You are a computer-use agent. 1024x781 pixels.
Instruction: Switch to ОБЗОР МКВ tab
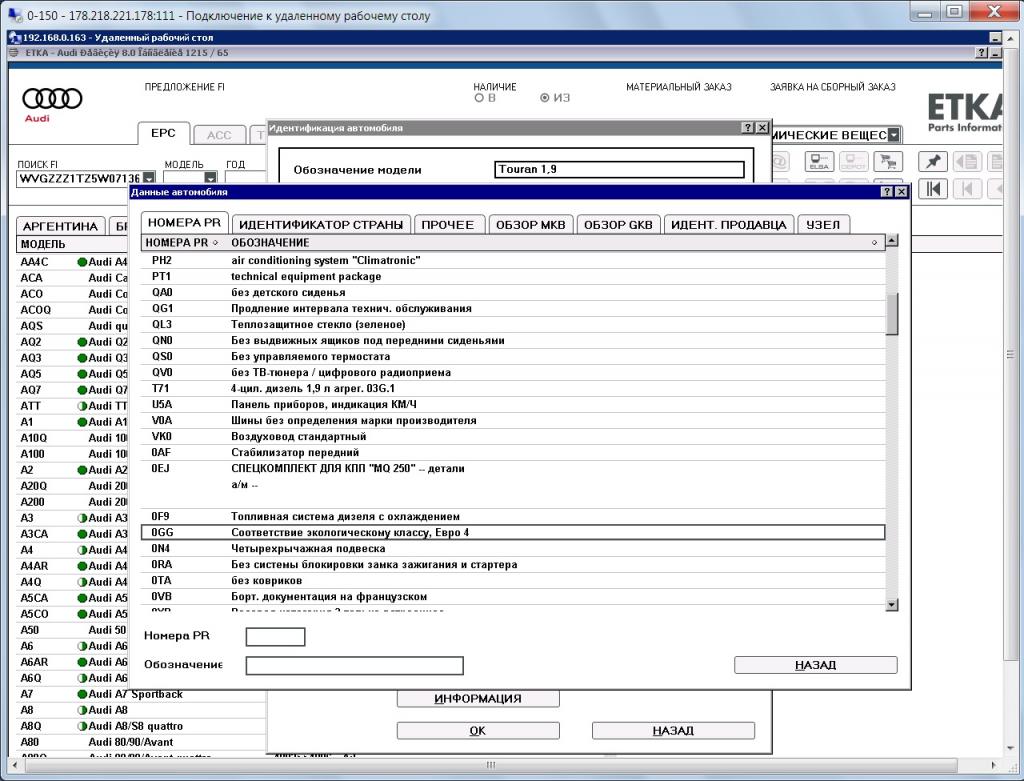530,225
